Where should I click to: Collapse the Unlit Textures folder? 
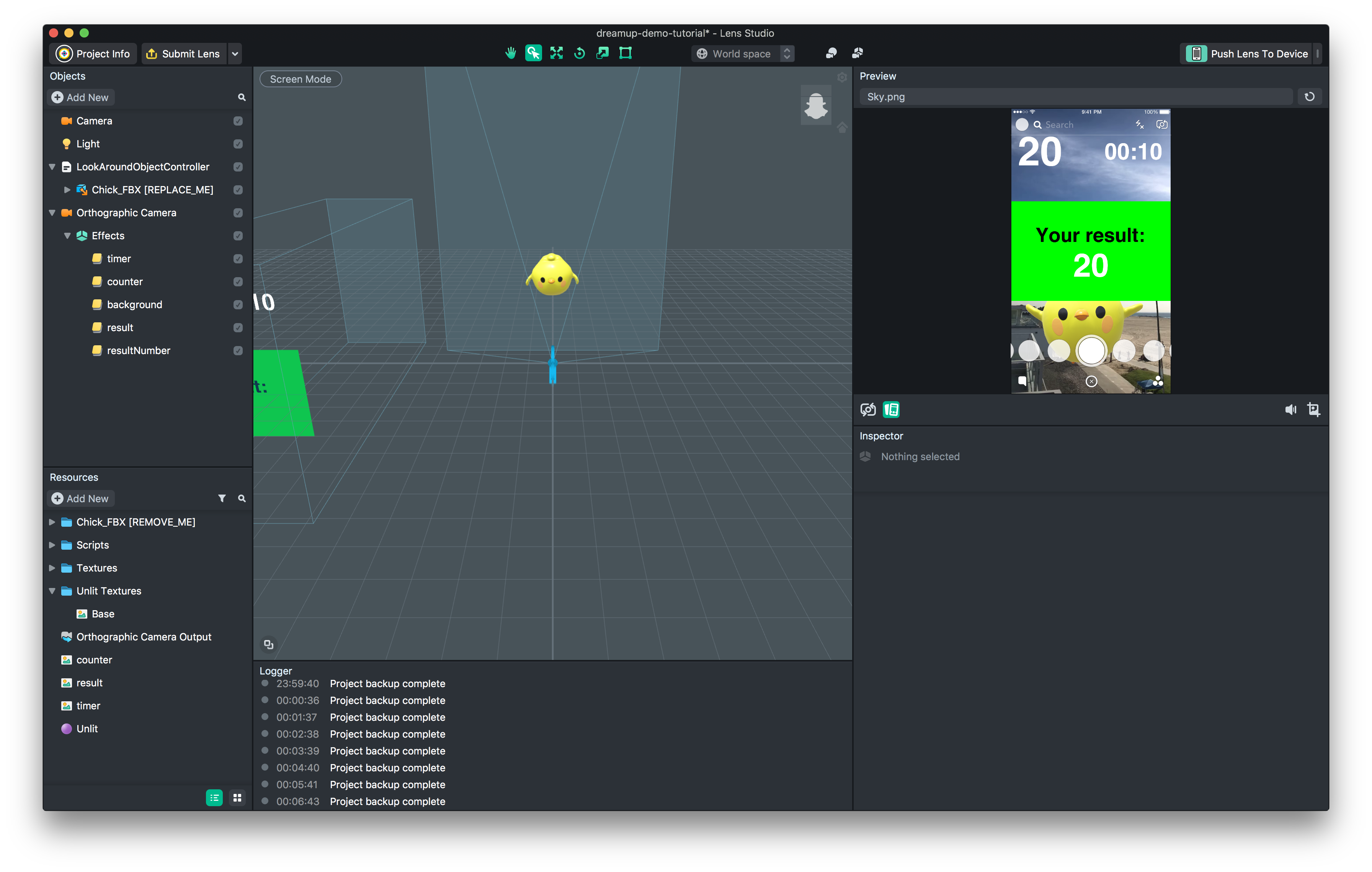[52, 591]
